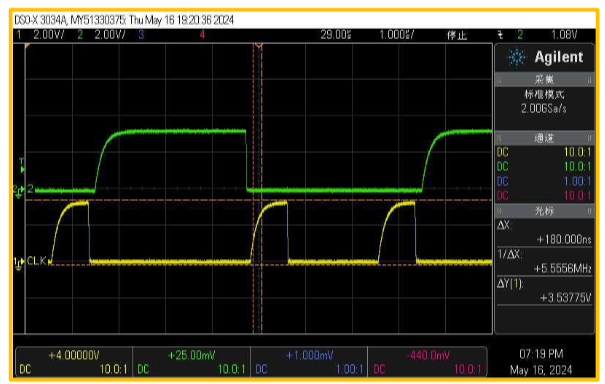Viewport: 605px width, 384px height.
Task: Click the cursor panel header grip icon
Action: coord(499,211)
